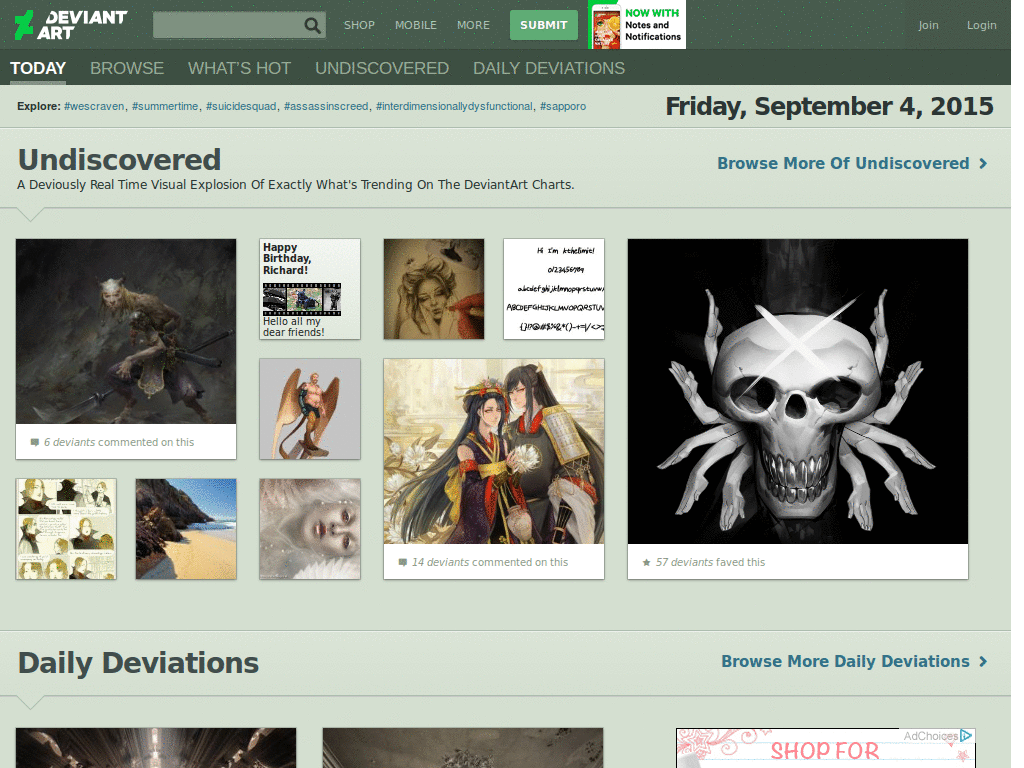
Task: Open the SHOP menu
Action: click(x=359, y=25)
